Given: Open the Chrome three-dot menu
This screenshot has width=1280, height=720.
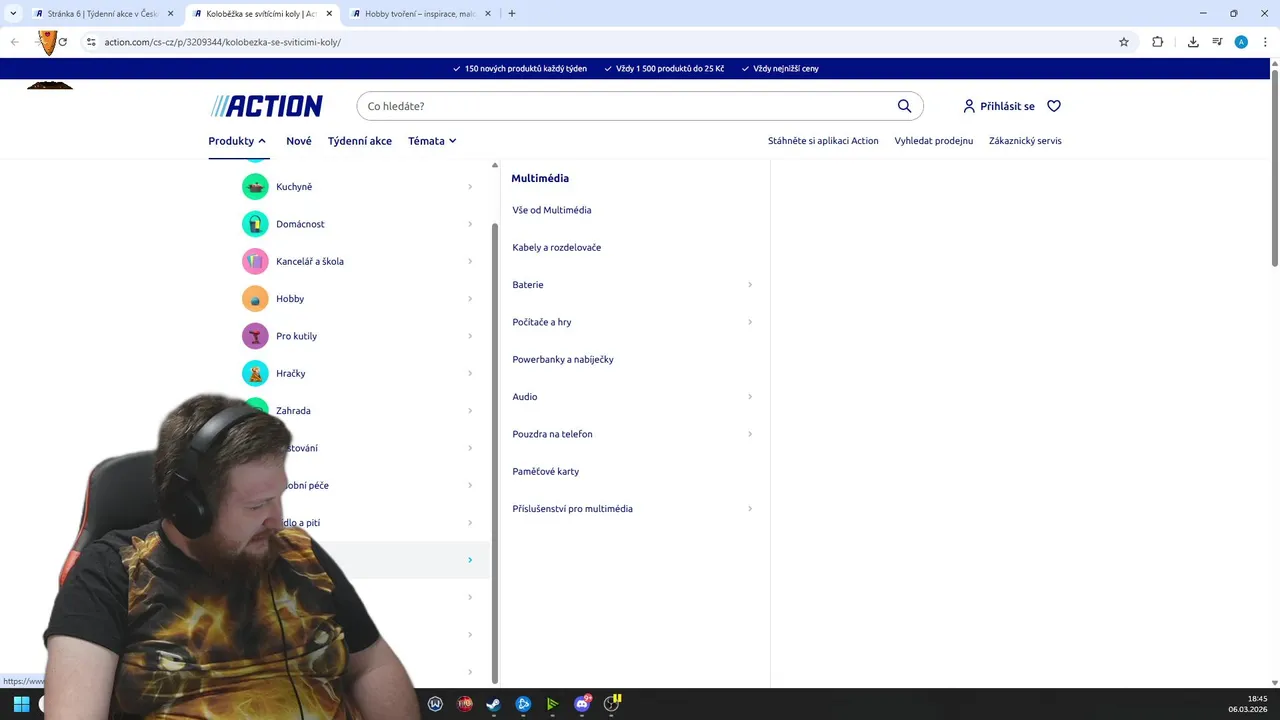Looking at the screenshot, I should [x=1265, y=42].
